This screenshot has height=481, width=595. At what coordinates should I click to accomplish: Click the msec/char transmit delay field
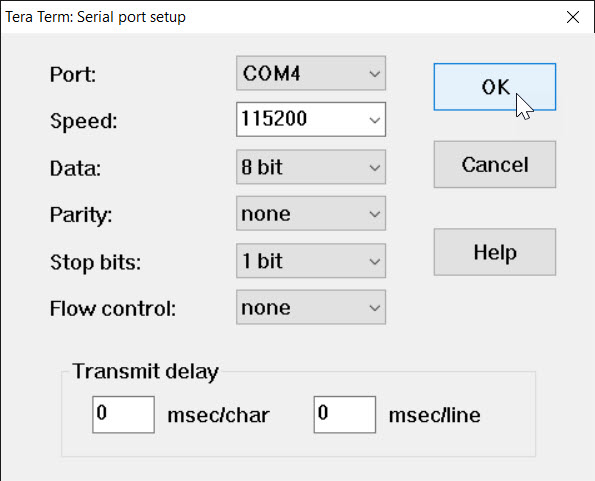pyautogui.click(x=123, y=415)
